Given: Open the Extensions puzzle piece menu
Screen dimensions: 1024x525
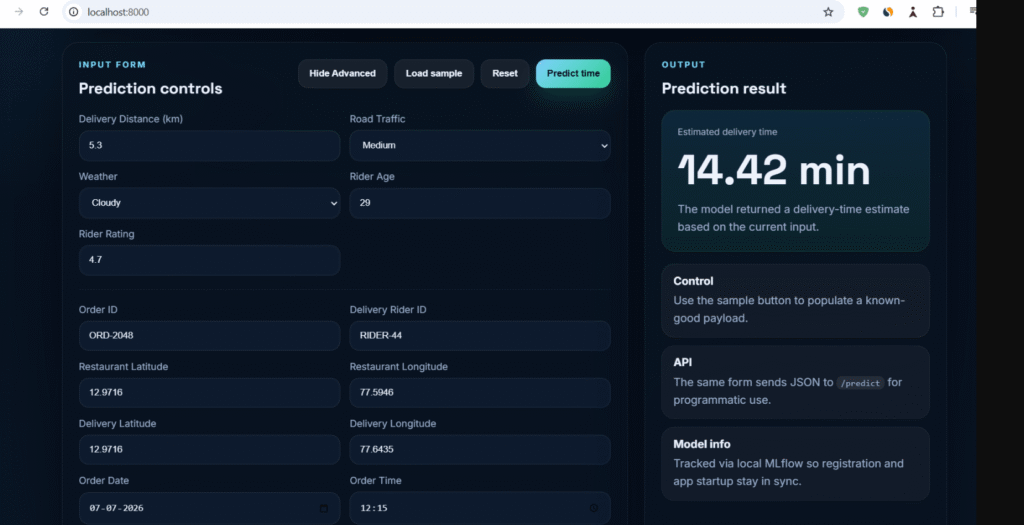Looking at the screenshot, I should pos(938,12).
